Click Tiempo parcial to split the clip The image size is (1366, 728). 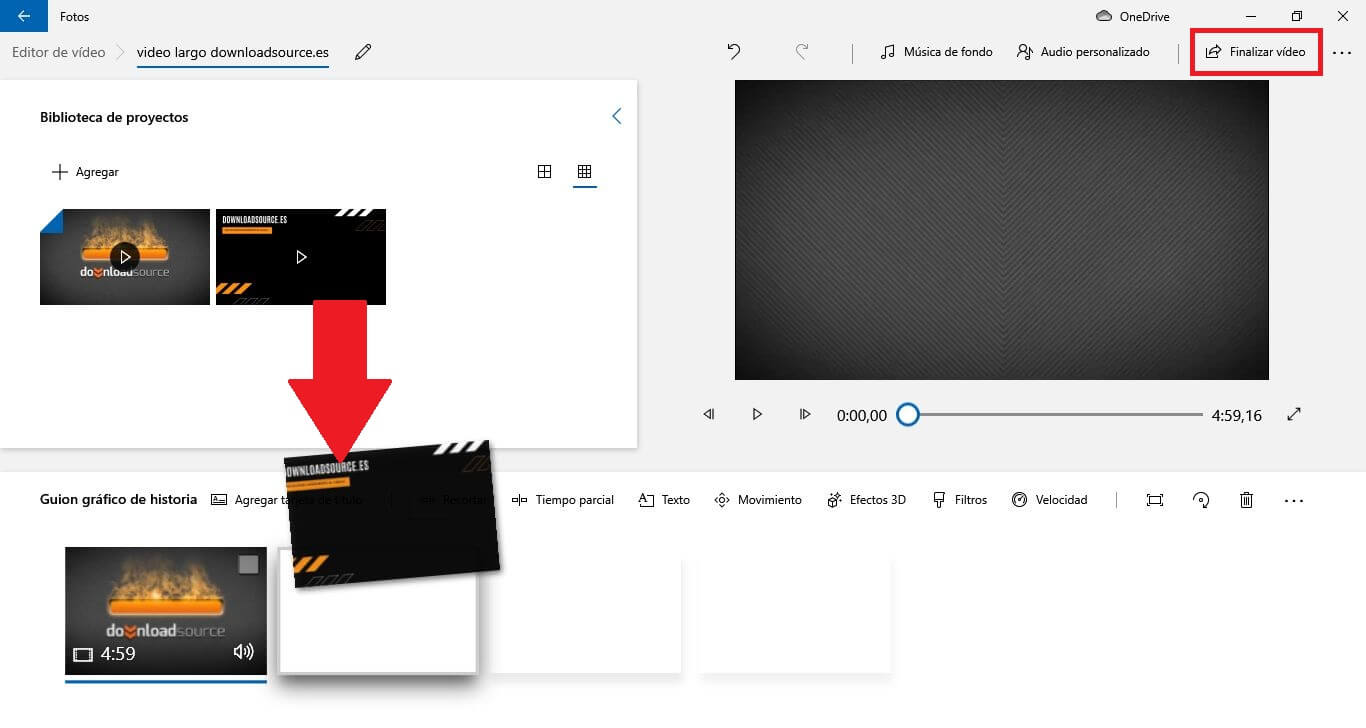(562, 500)
